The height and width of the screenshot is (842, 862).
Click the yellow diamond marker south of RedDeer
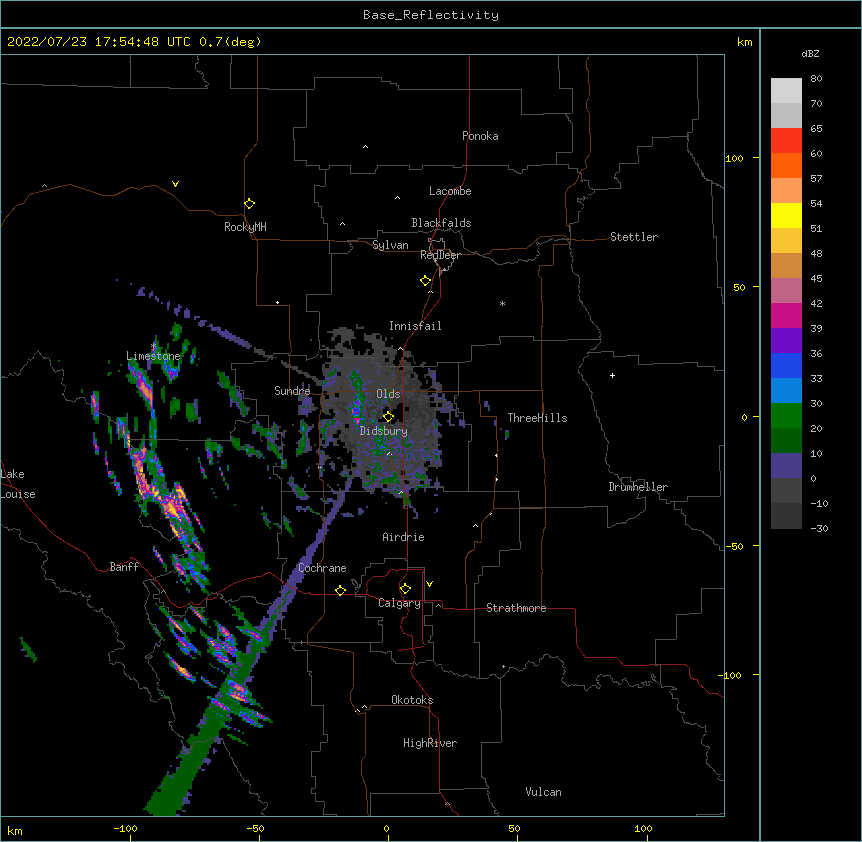pos(425,281)
